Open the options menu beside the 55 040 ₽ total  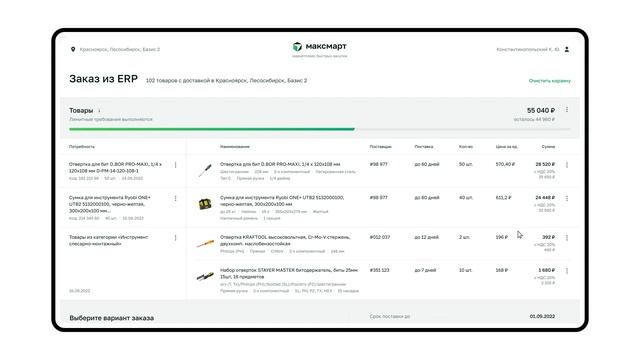tap(567, 110)
